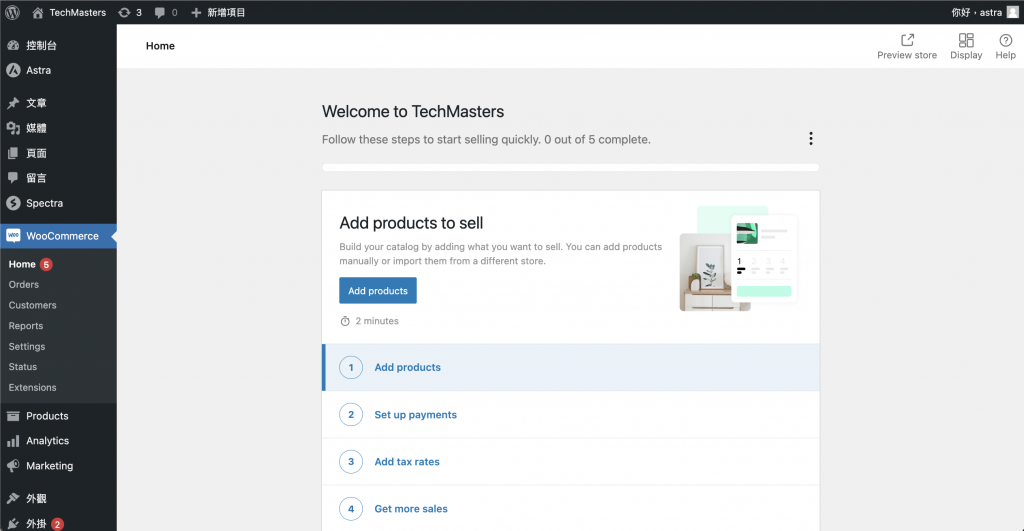Click the Welcome to TechMasters heading
The image size is (1024, 531).
coord(413,112)
